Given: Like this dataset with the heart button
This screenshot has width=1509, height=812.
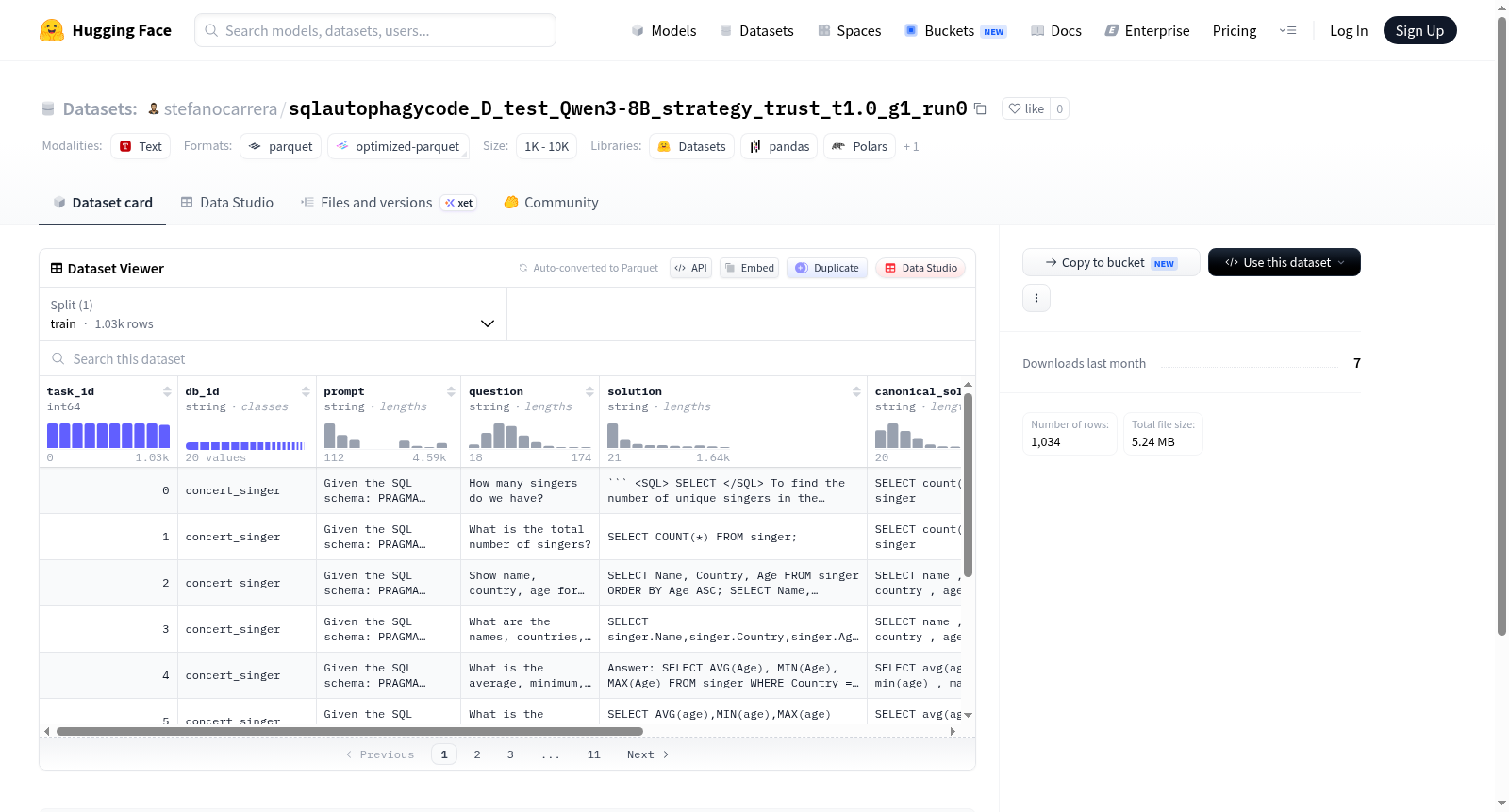Looking at the screenshot, I should point(1026,108).
